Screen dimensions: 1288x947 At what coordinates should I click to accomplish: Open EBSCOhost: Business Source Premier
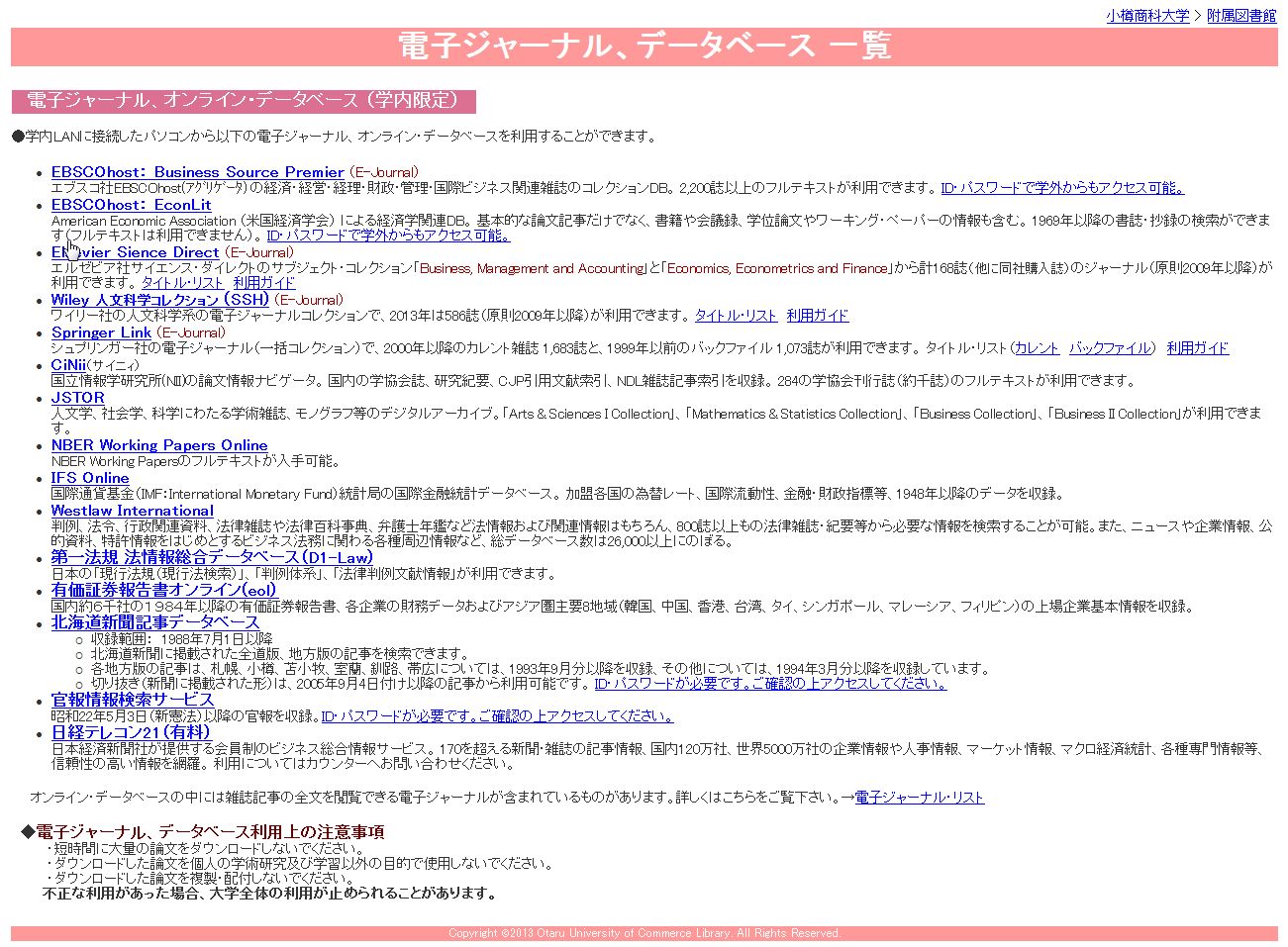198,171
